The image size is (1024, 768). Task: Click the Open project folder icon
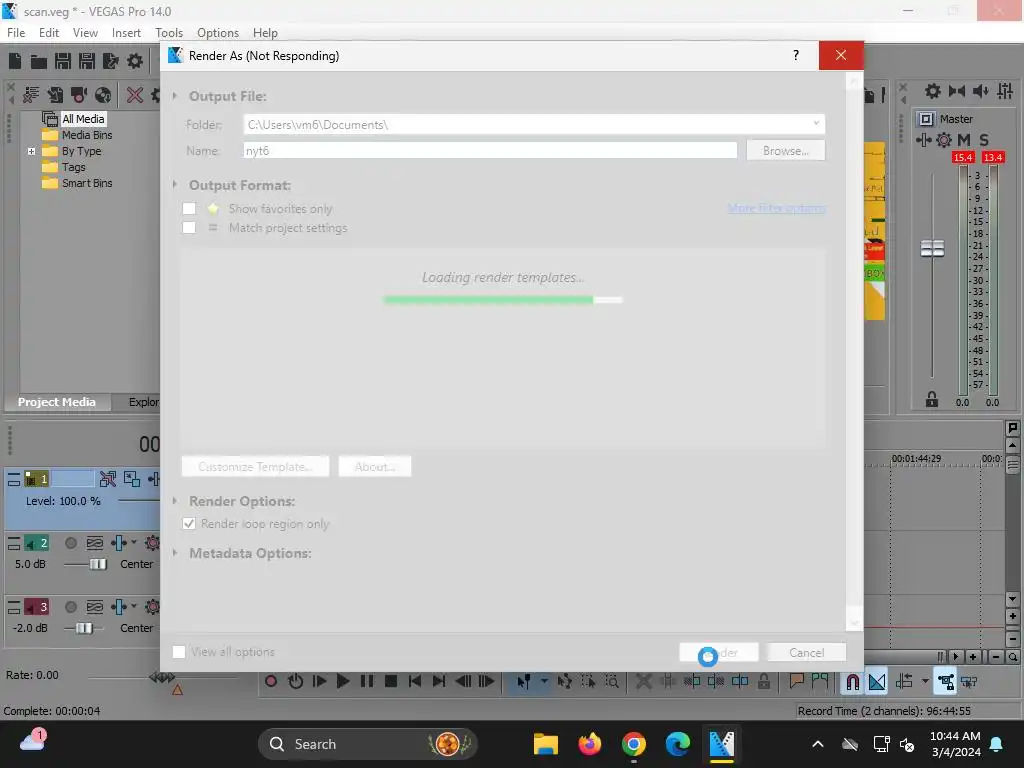pyautogui.click(x=39, y=62)
